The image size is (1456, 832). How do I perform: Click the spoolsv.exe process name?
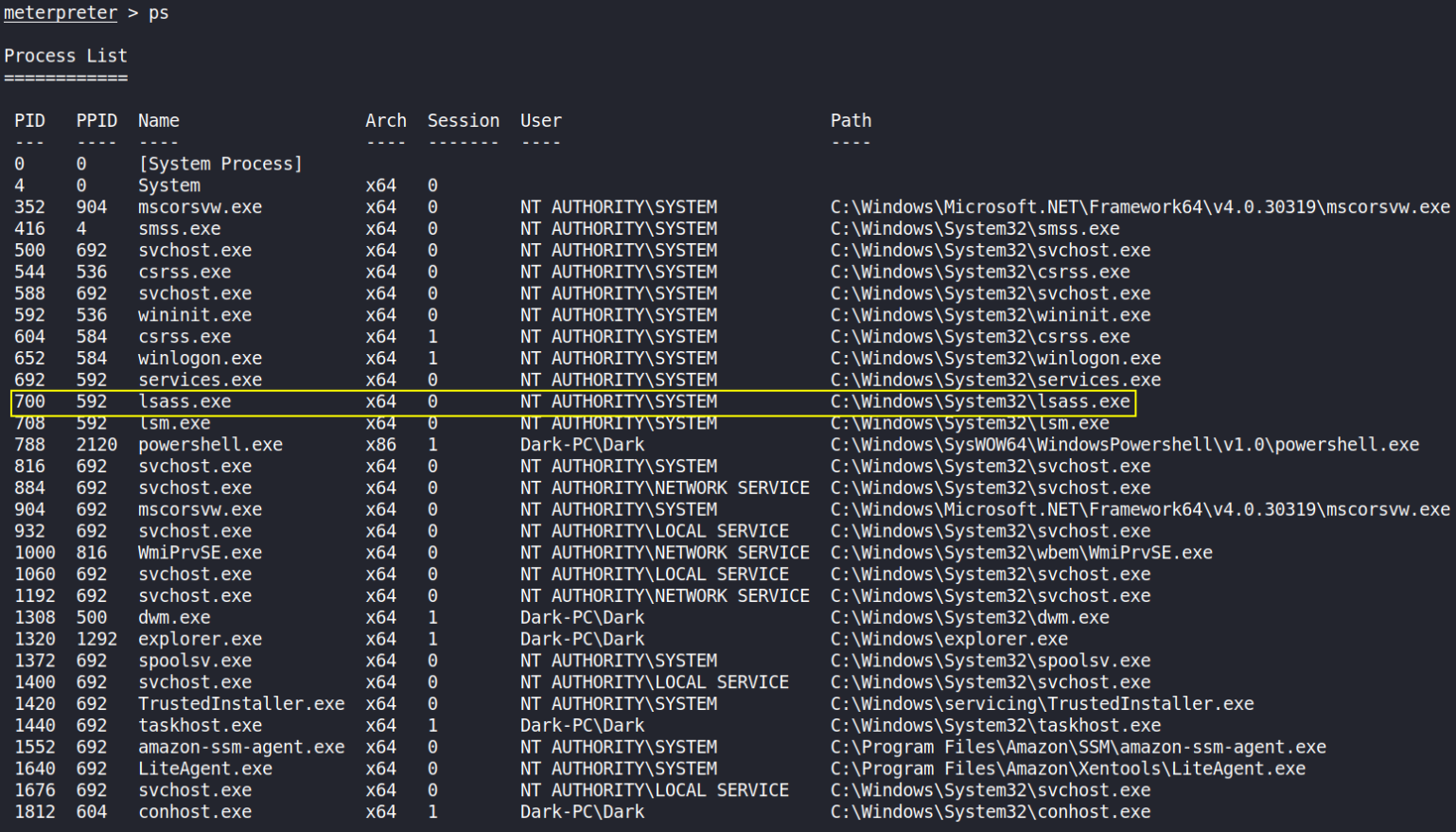click(x=195, y=661)
